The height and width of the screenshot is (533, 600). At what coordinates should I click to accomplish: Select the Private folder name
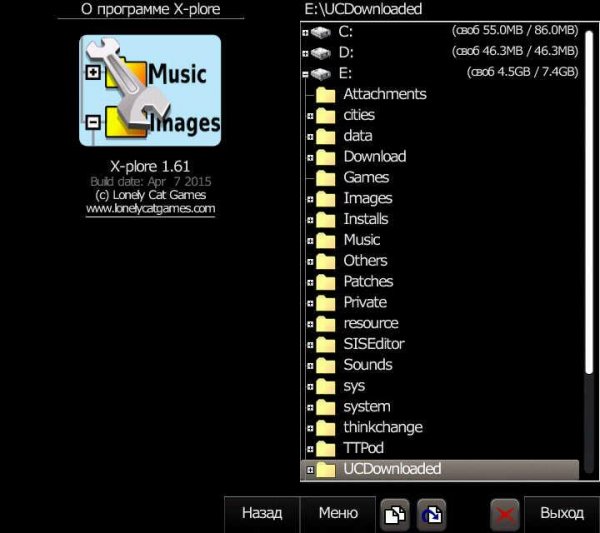(365, 302)
